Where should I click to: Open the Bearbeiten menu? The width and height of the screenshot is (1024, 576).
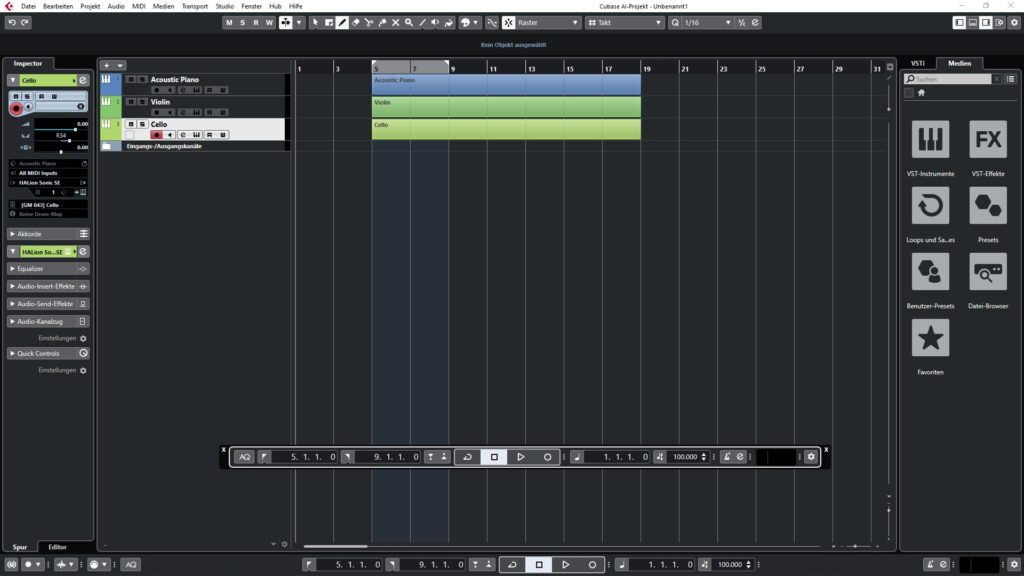click(x=58, y=6)
